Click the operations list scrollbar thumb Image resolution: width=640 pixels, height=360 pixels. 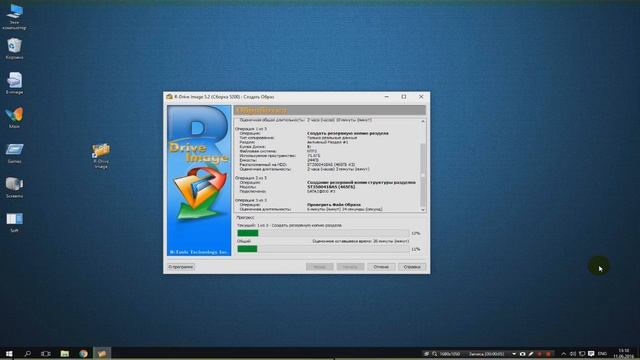click(x=423, y=175)
